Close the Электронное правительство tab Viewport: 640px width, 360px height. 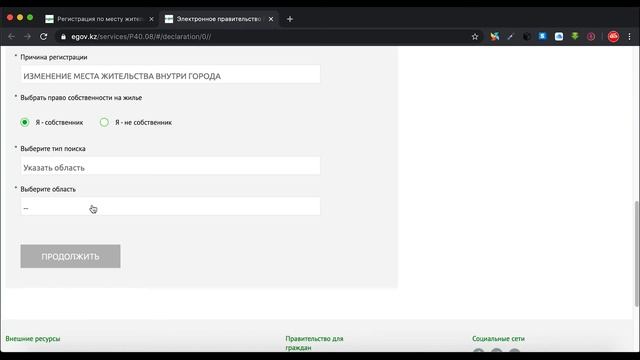coord(271,19)
